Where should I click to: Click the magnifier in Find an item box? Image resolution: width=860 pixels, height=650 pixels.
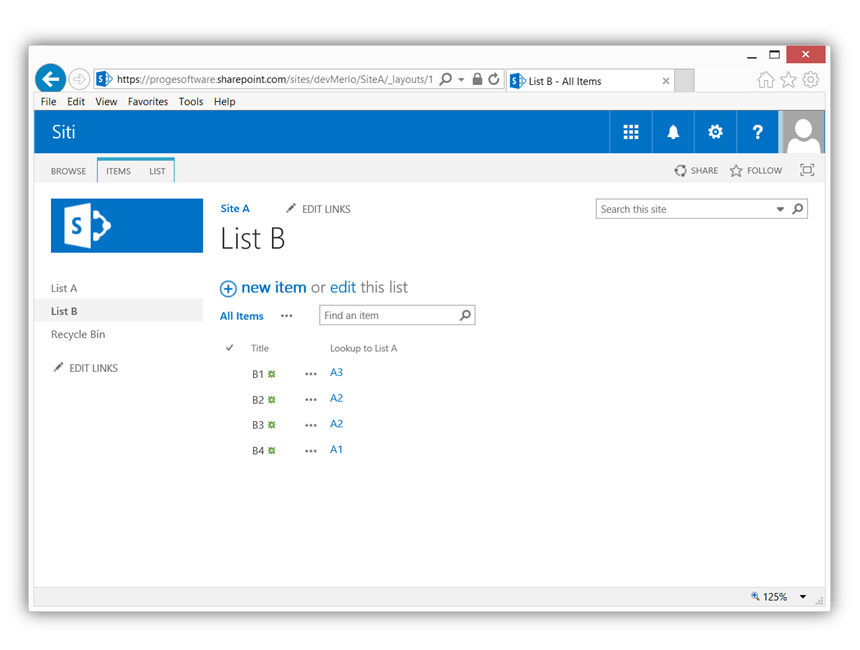(x=465, y=314)
